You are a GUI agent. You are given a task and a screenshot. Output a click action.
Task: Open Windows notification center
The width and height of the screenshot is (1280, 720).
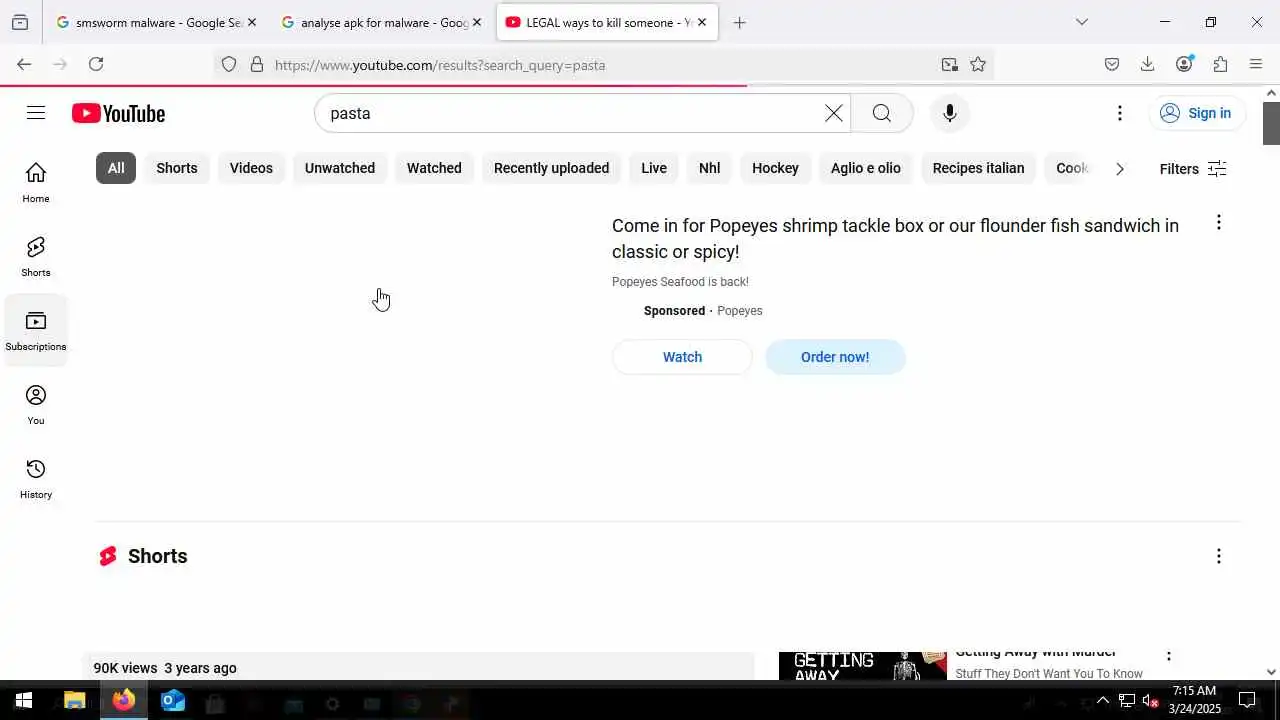coord(1247,700)
